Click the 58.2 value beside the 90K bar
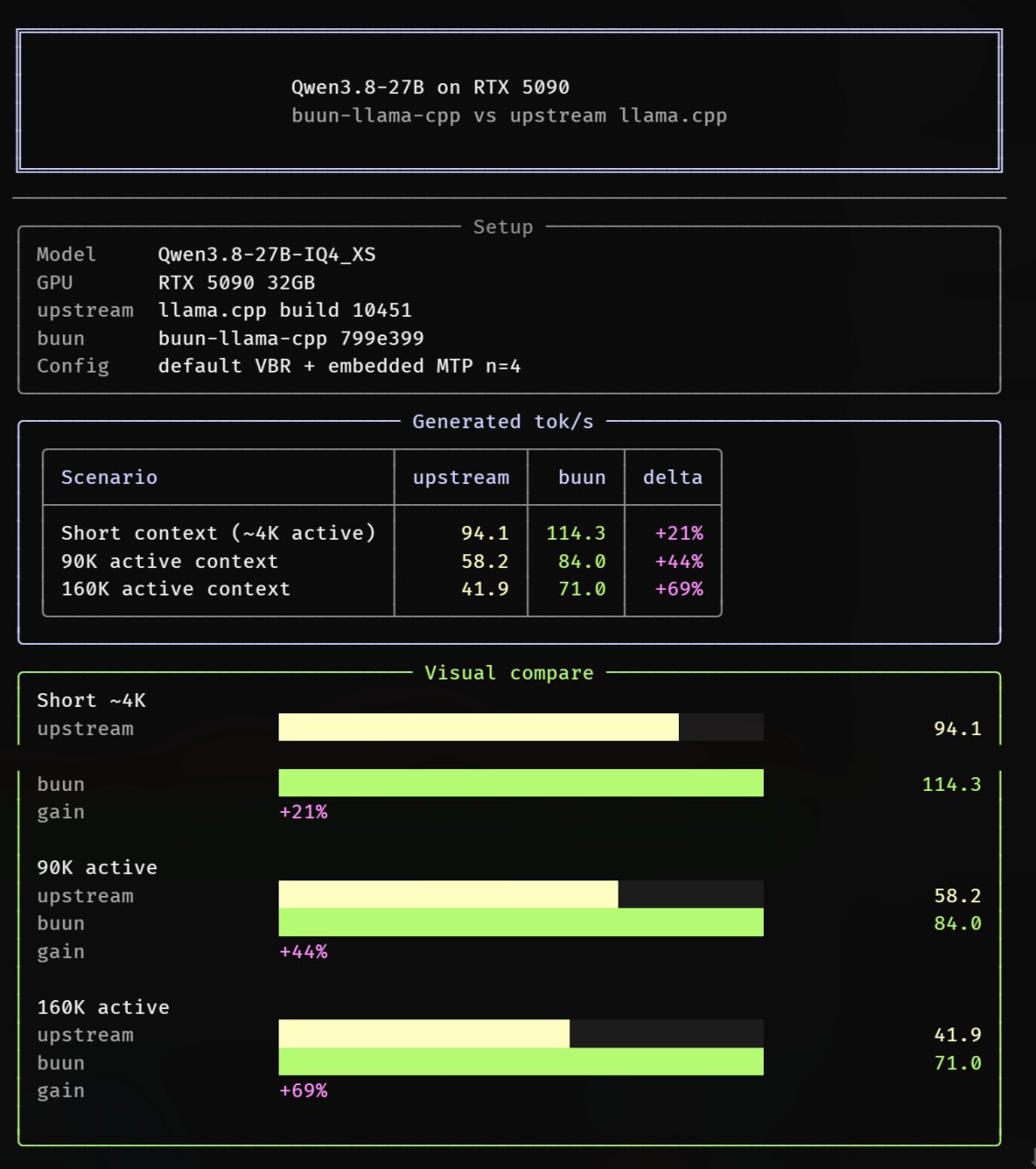The image size is (1036, 1169). click(x=957, y=896)
